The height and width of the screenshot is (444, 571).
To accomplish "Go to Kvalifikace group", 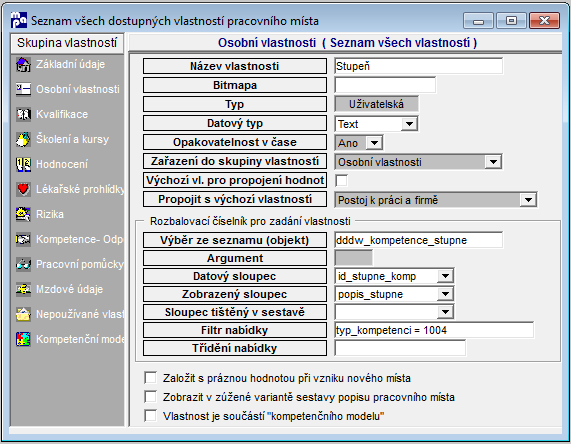I will click(x=62, y=114).
